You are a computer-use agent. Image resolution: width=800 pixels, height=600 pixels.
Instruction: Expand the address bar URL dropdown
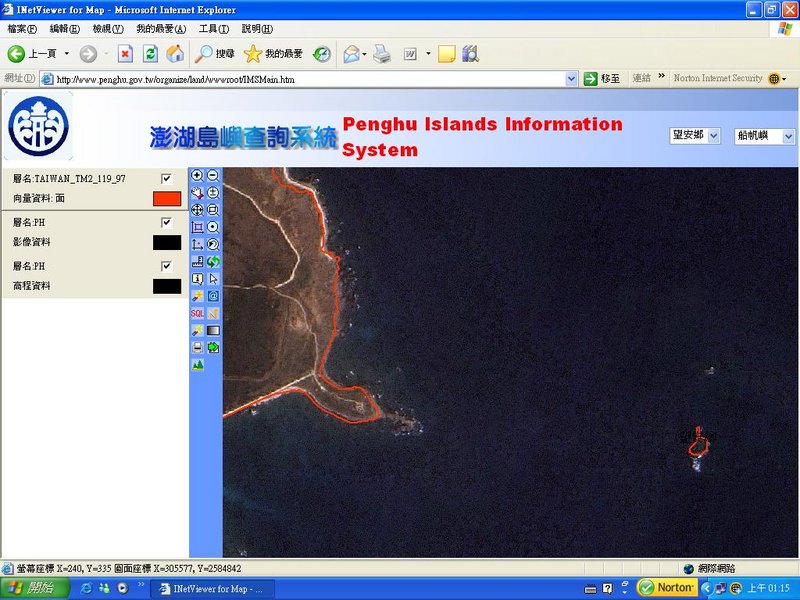[x=571, y=78]
